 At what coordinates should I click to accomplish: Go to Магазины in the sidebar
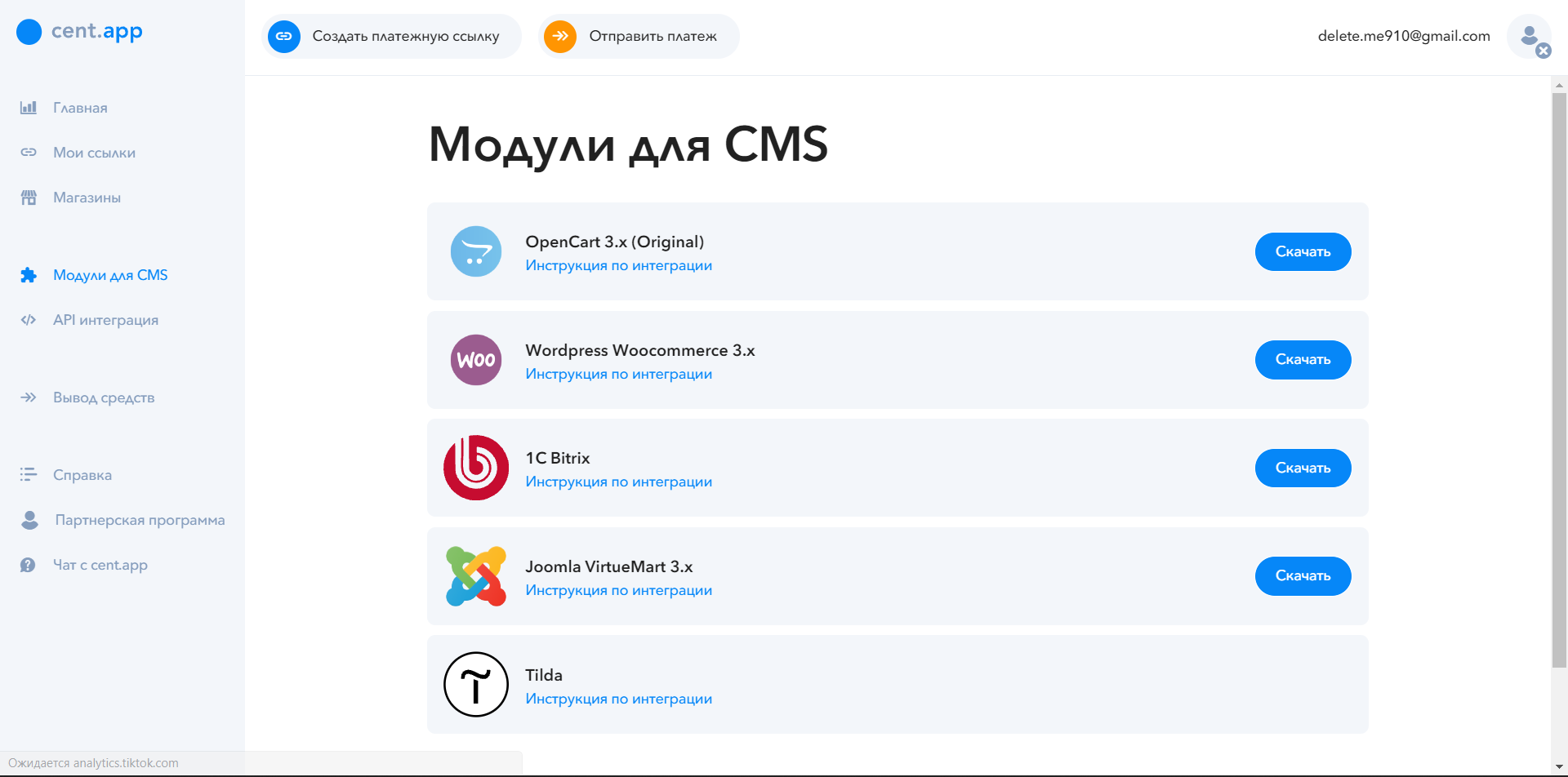(87, 198)
